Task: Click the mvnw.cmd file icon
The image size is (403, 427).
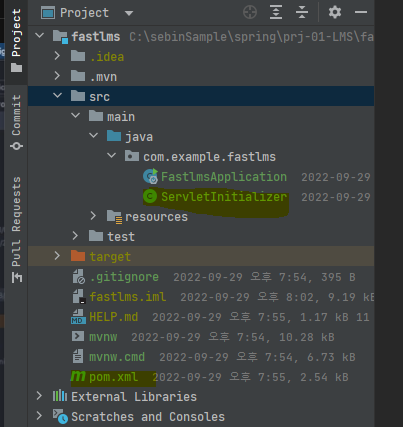Action: tap(78, 356)
